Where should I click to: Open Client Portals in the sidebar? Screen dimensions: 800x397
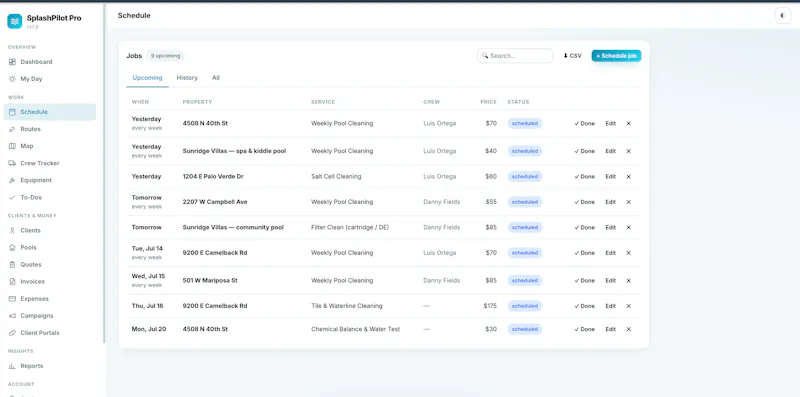tap(49, 333)
